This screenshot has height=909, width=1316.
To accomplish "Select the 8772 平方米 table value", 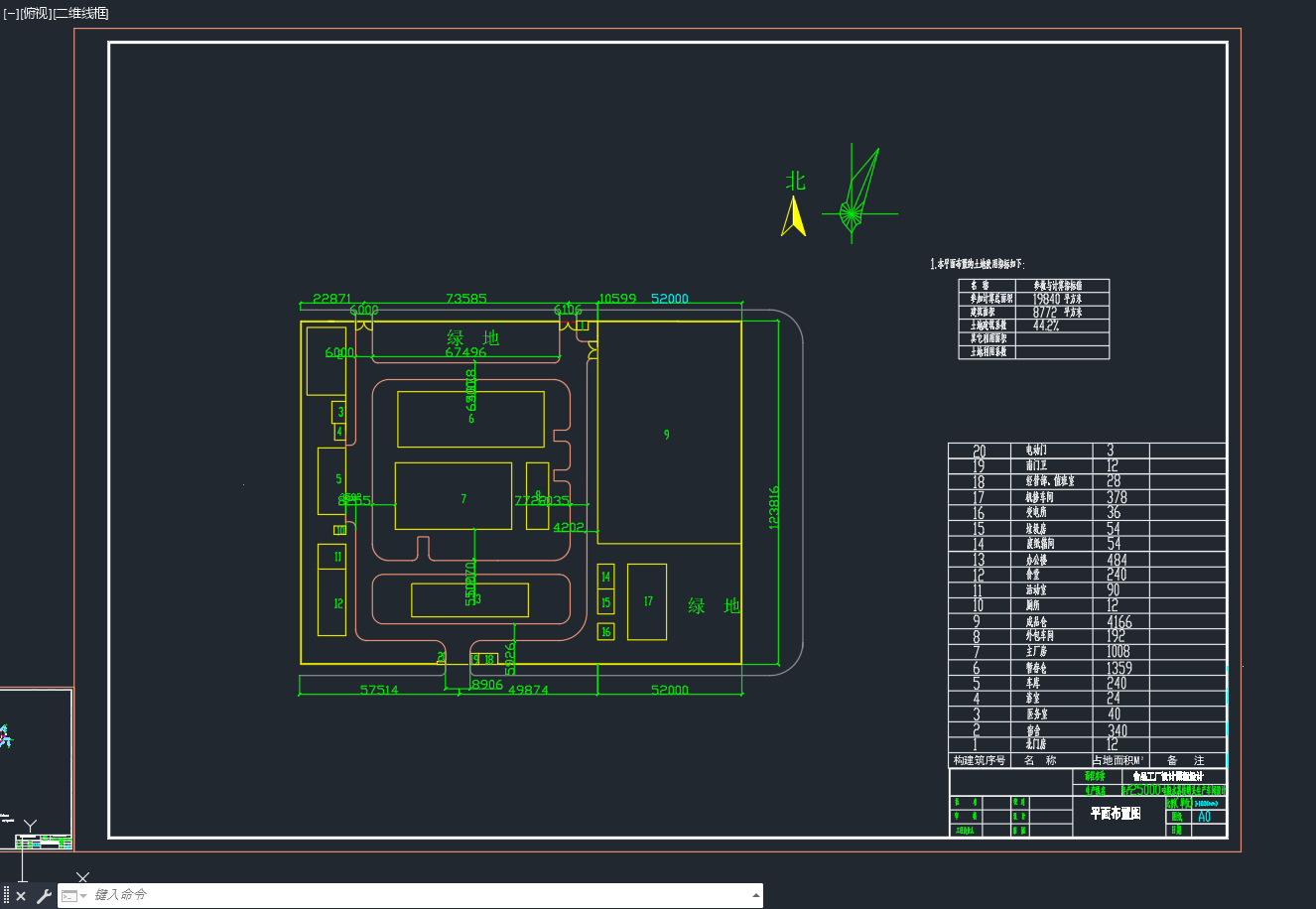I will pos(1057,312).
